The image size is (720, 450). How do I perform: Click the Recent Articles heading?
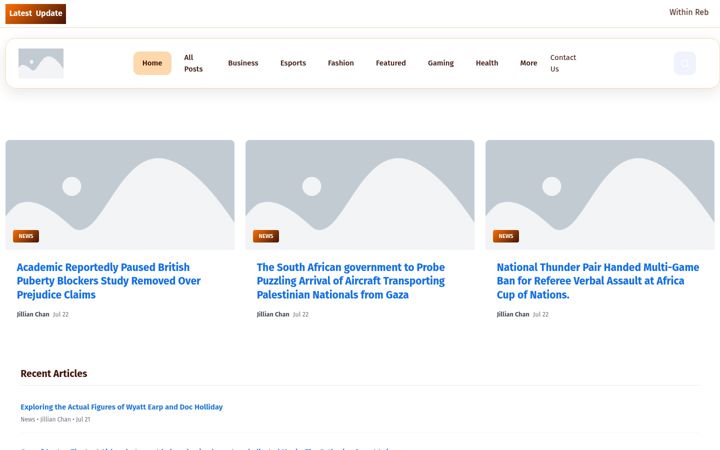coord(54,373)
